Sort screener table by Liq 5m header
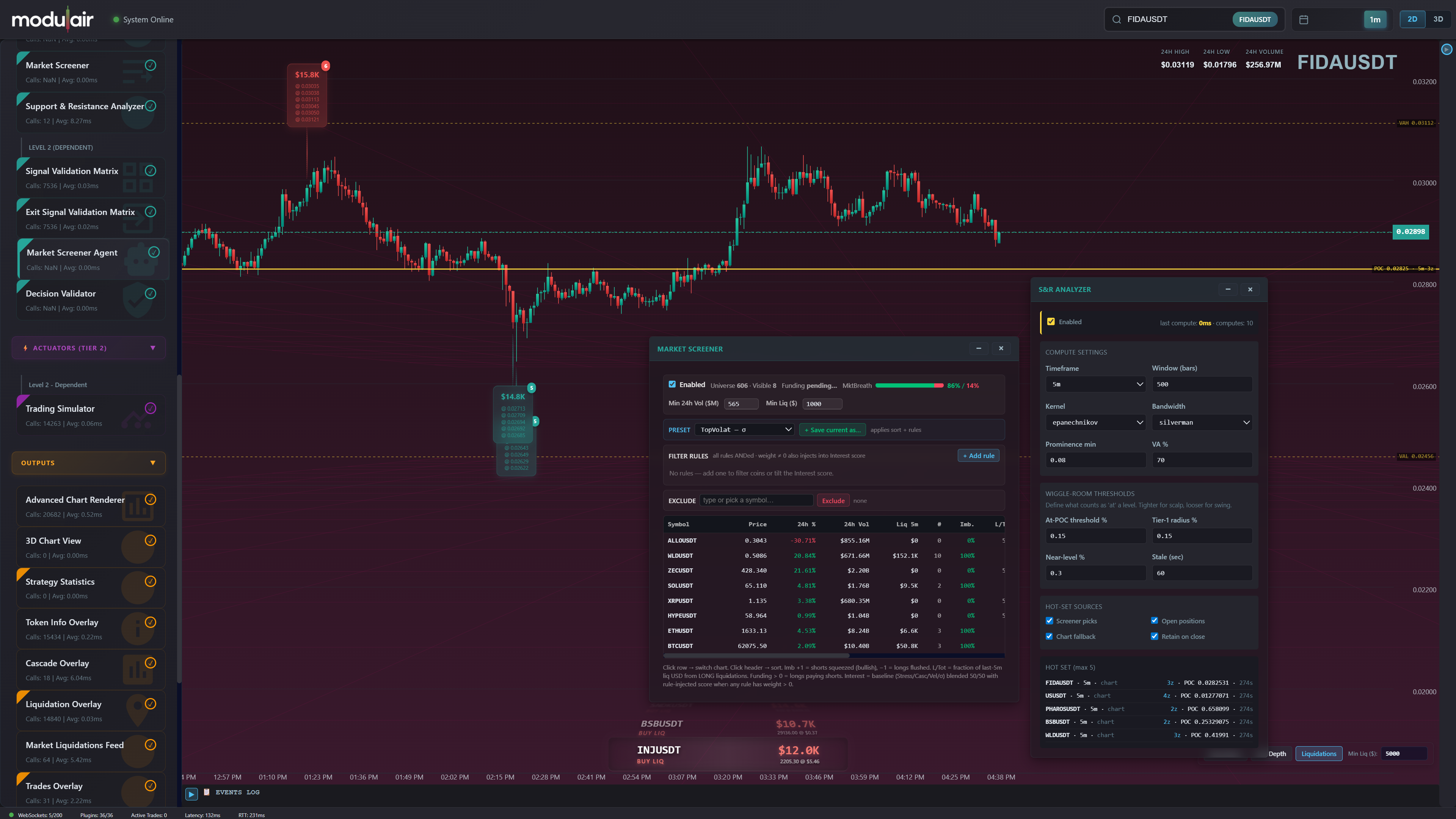Viewport: 1456px width, 819px height. pyautogui.click(x=907, y=524)
